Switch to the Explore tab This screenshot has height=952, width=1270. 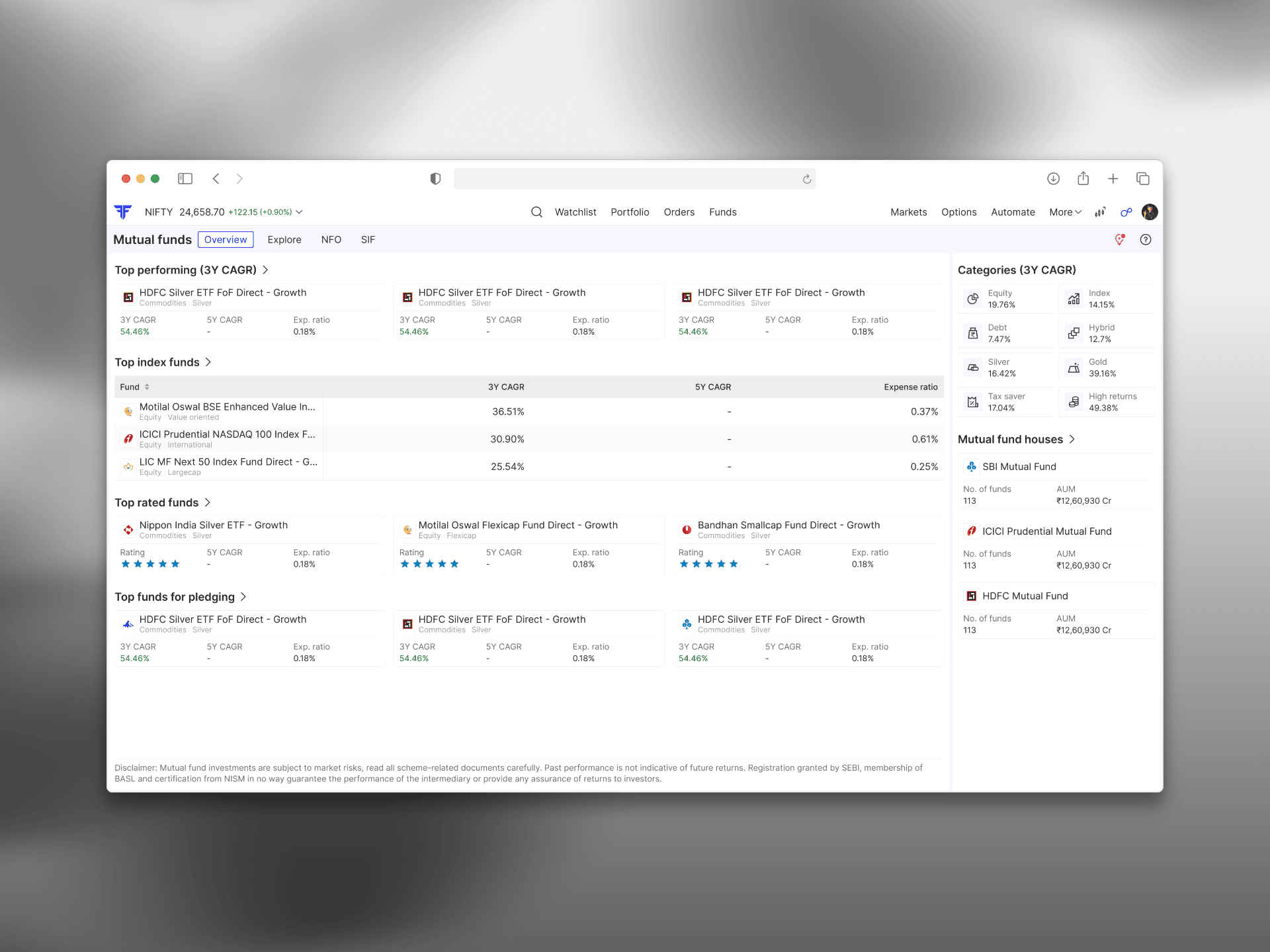coord(284,240)
